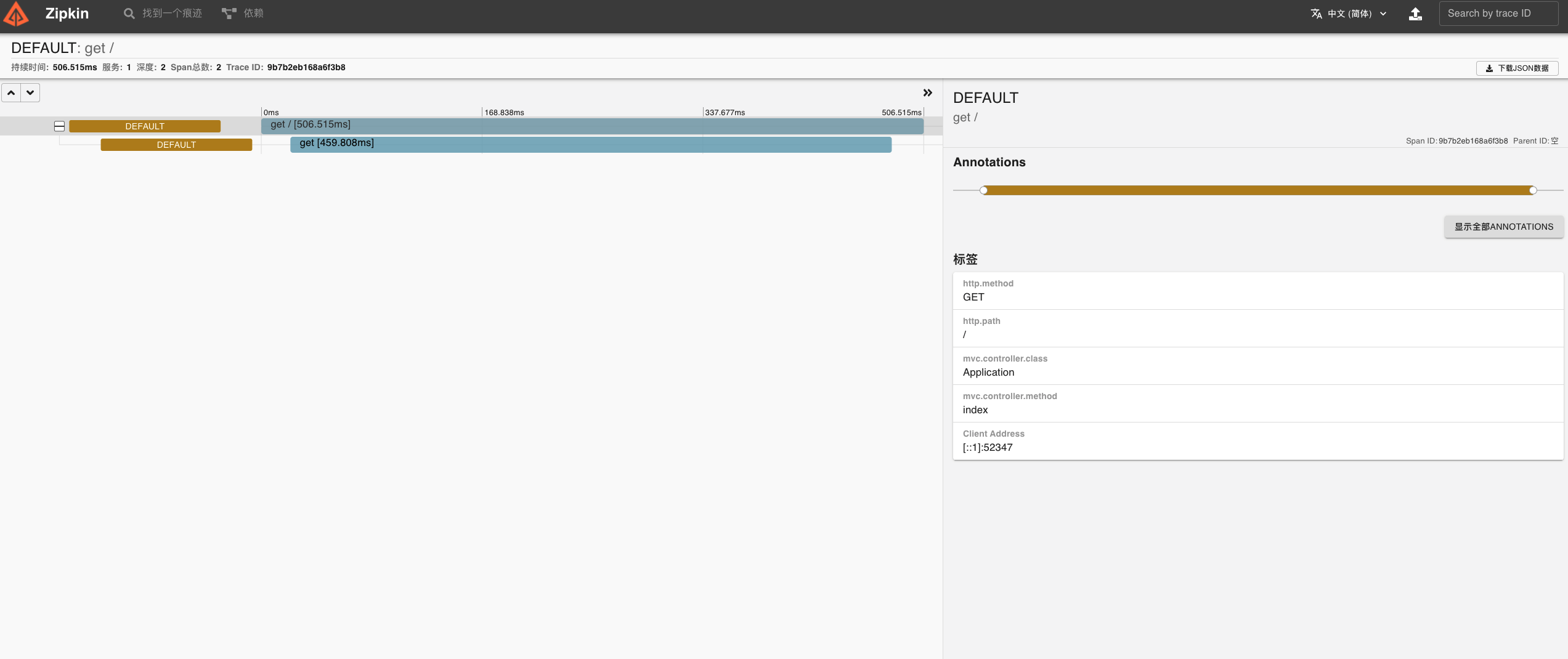
Task: Click the http.path tag row
Action: click(1258, 328)
